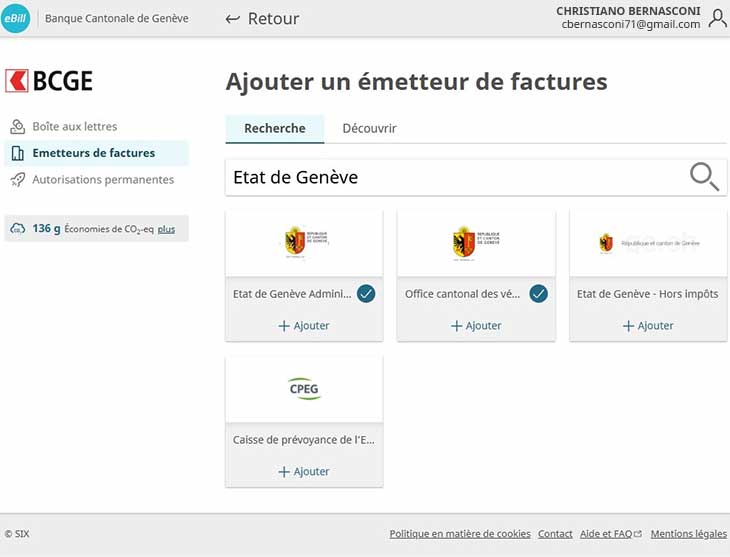
Task: Click the magnifying glass search icon
Action: (x=704, y=177)
